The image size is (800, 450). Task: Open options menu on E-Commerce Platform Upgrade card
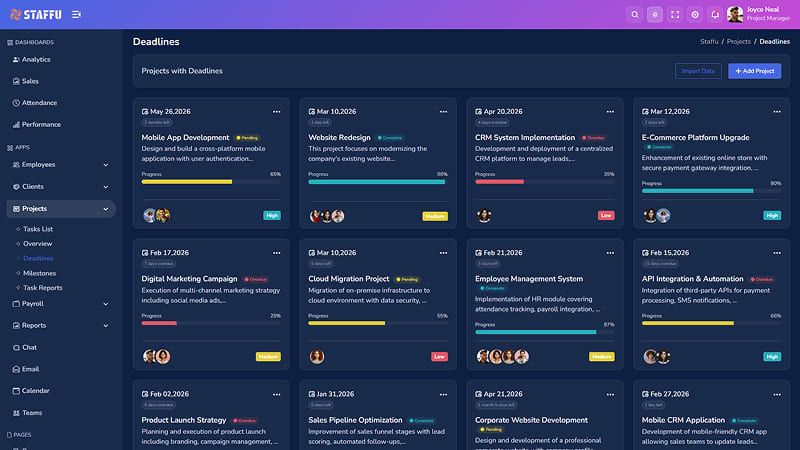click(777, 112)
